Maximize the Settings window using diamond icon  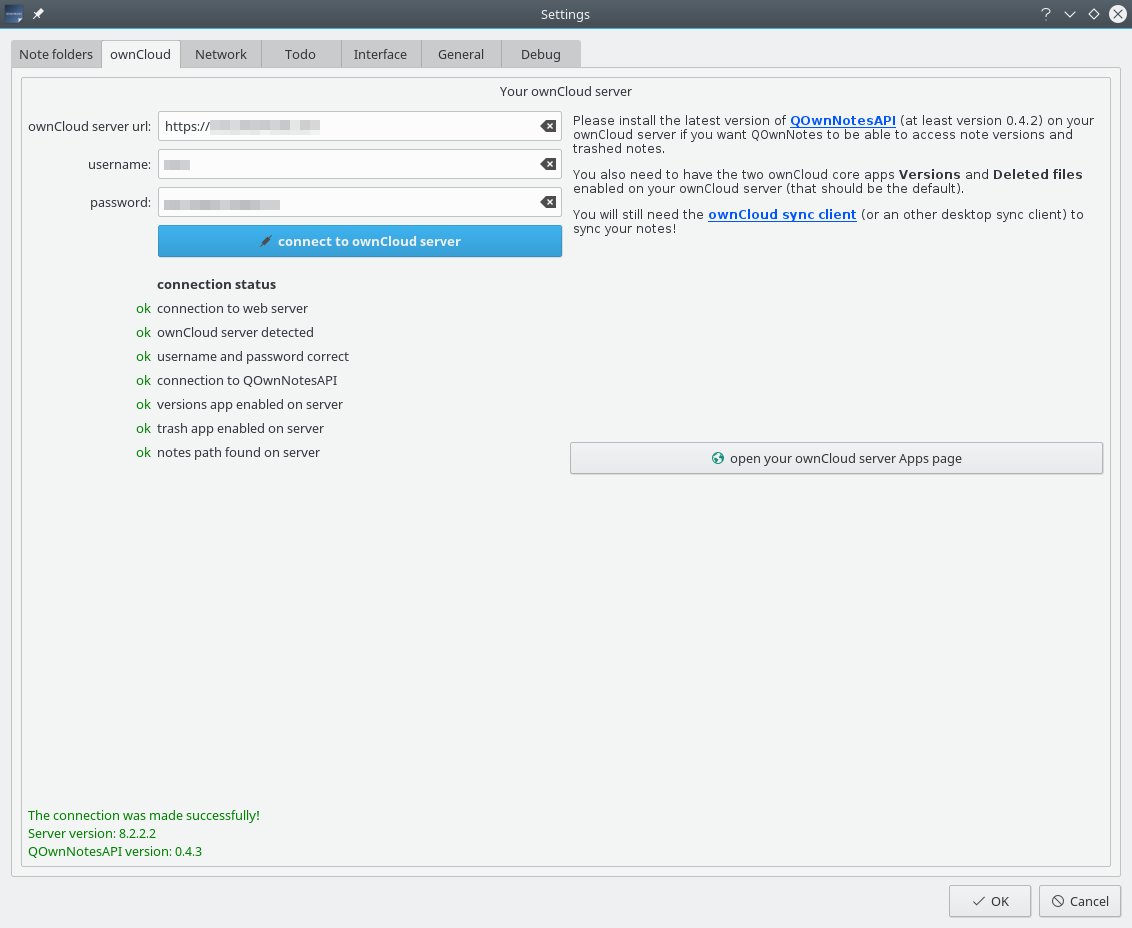coord(1094,14)
